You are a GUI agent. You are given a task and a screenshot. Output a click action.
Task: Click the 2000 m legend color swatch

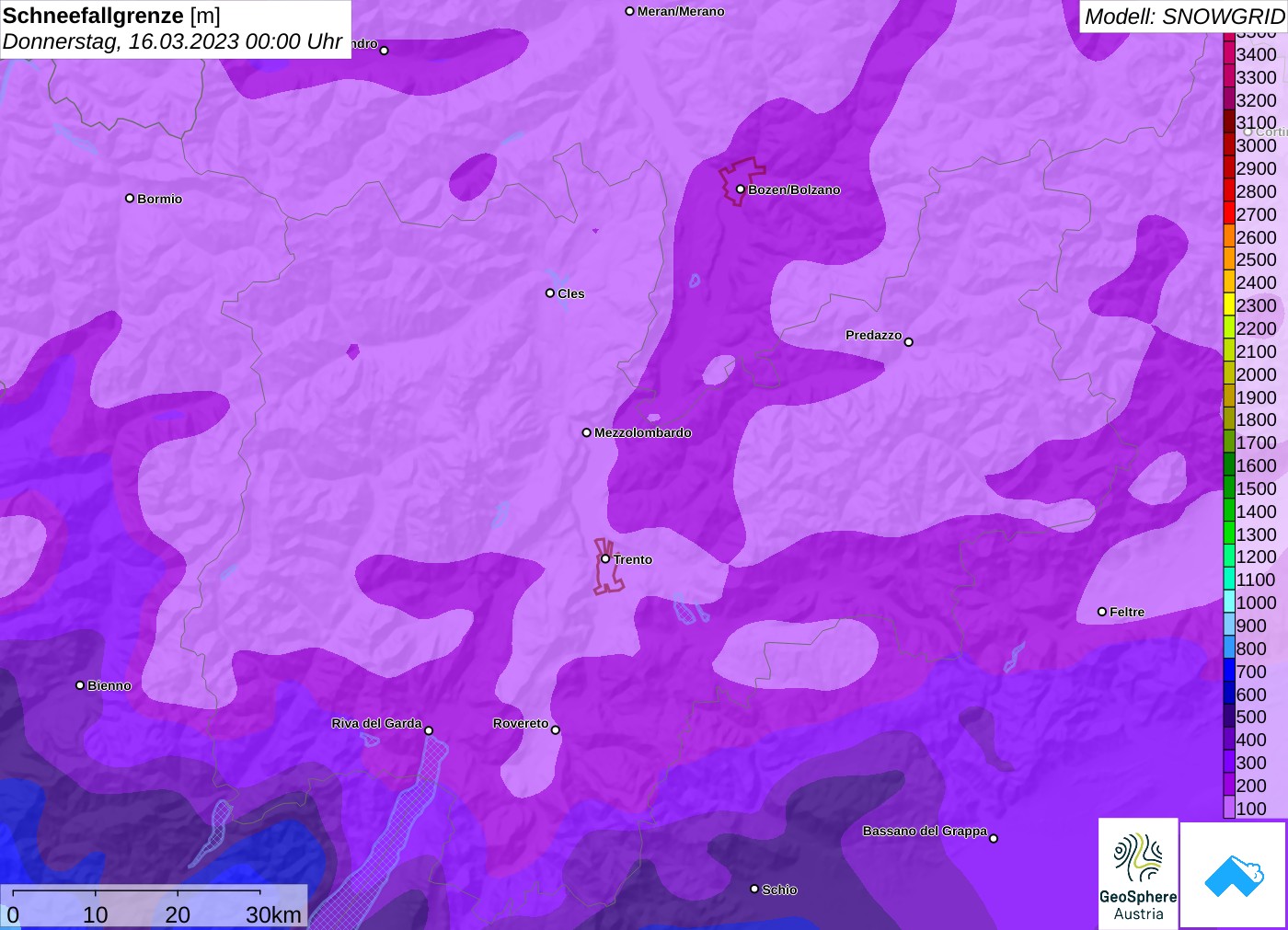click(x=1229, y=374)
